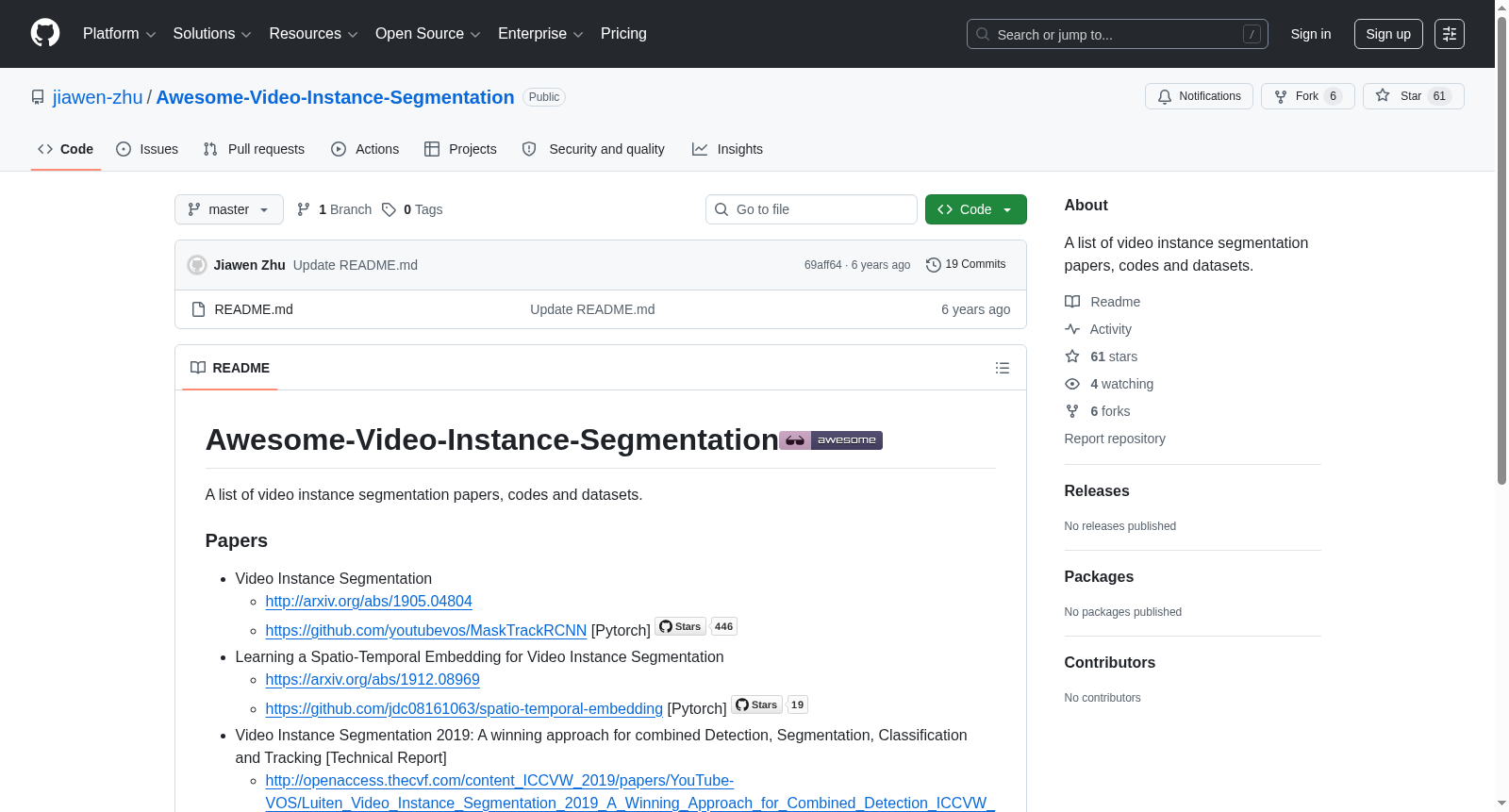Viewport: 1509px width, 812px height.
Task: Star the repository
Action: tap(1413, 96)
